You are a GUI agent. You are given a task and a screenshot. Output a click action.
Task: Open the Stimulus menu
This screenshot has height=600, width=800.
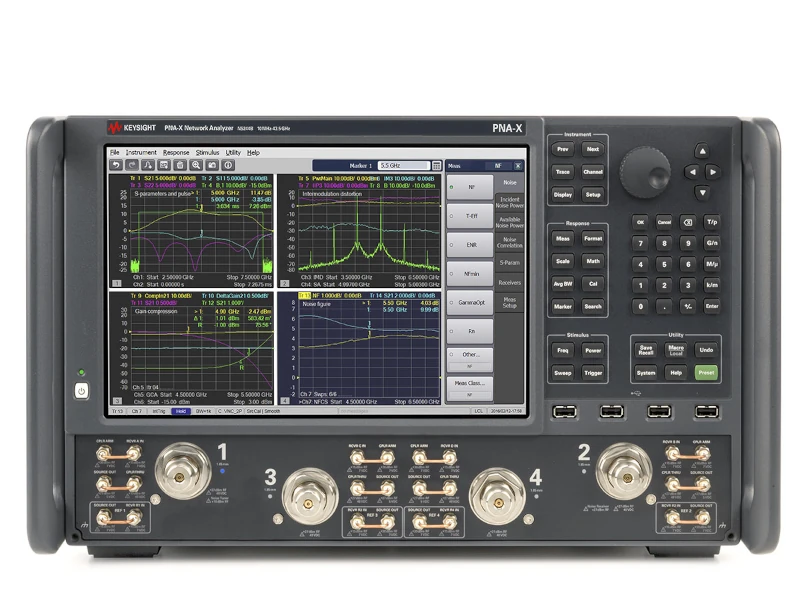coord(208,153)
